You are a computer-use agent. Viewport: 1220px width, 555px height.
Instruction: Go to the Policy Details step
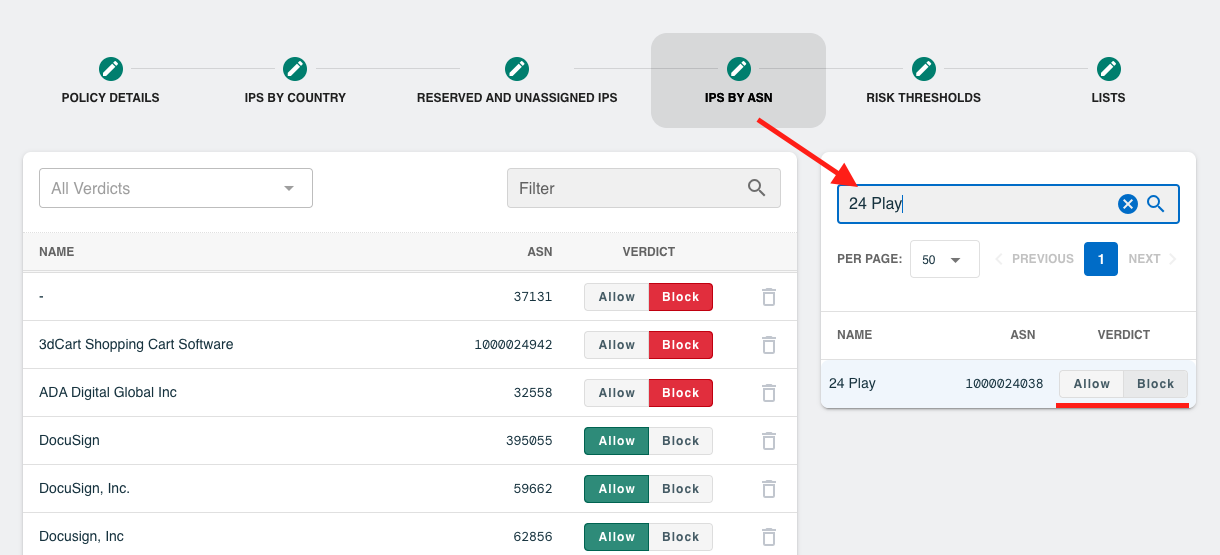[x=111, y=81]
